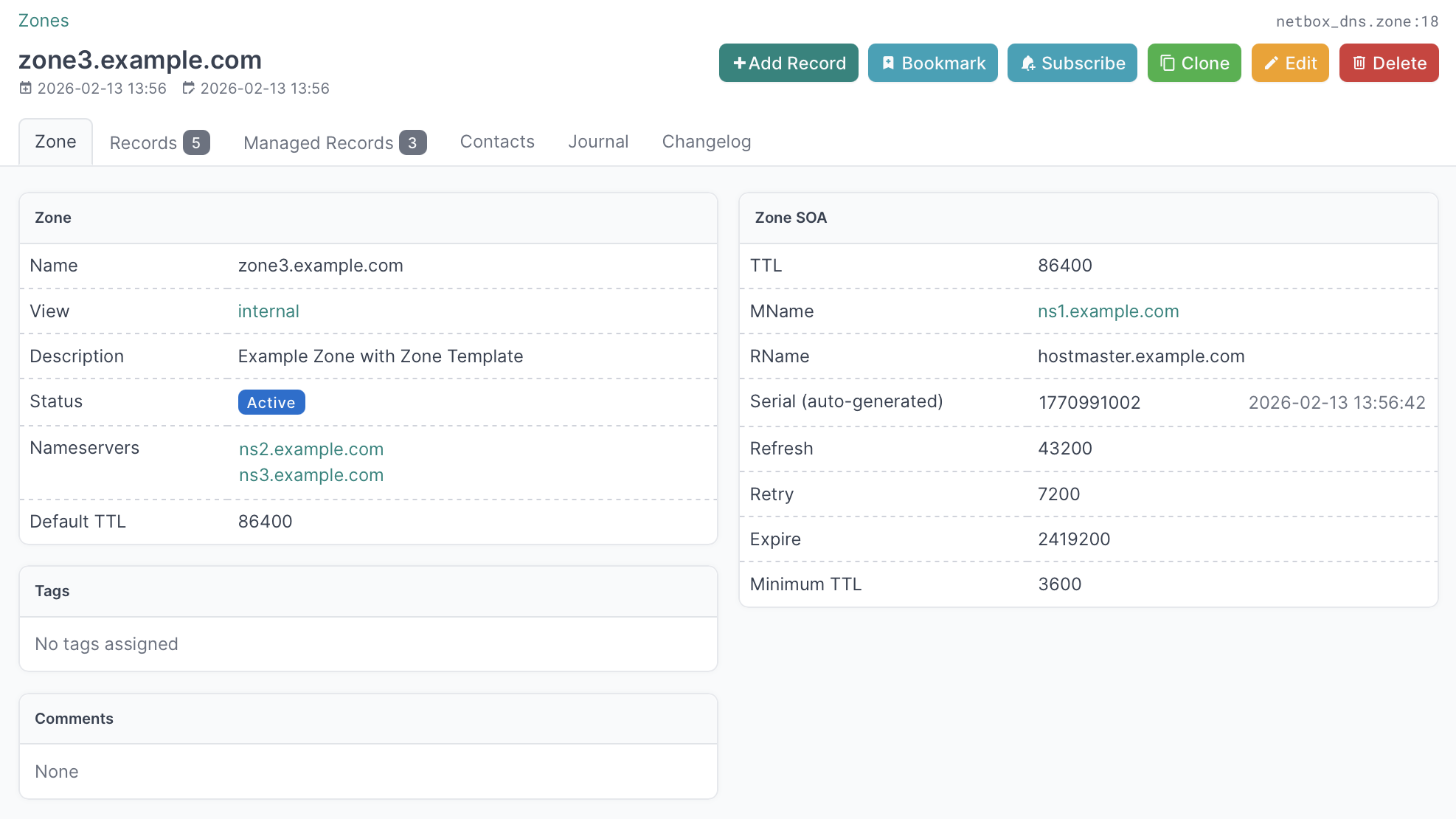This screenshot has width=1456, height=819.
Task: View the Journal tab
Action: 598,142
